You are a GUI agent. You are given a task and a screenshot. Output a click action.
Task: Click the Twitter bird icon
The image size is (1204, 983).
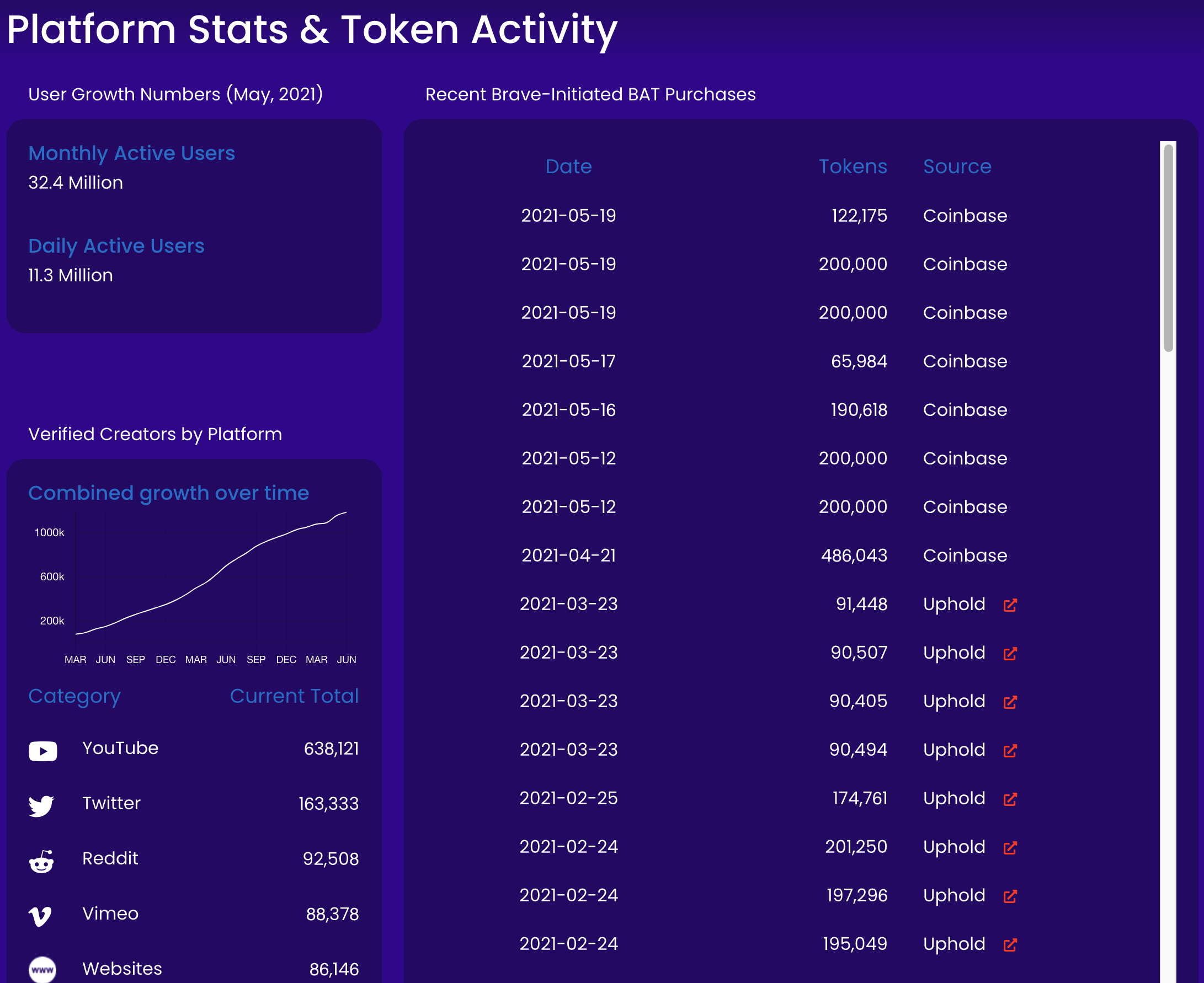[x=41, y=806]
